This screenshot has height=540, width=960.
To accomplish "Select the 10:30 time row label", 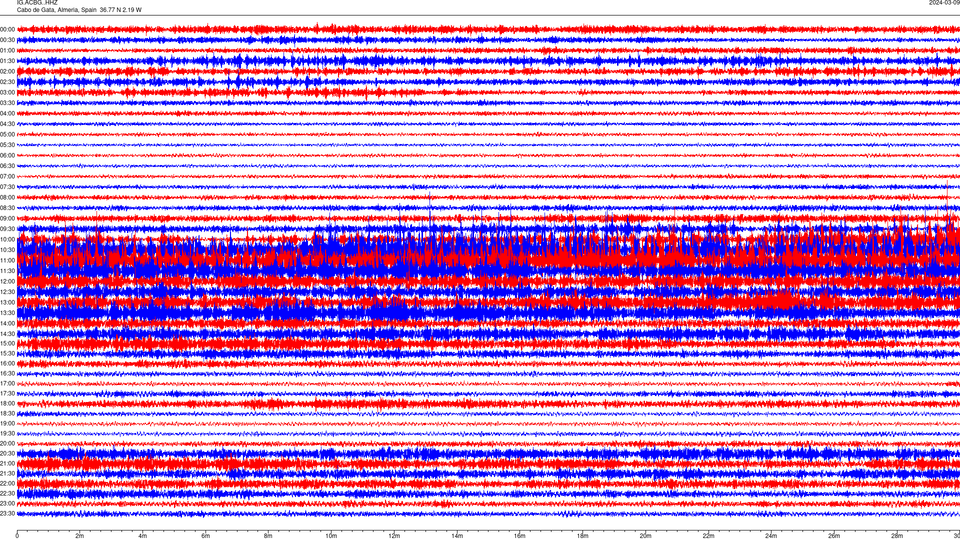I will 7,250.
